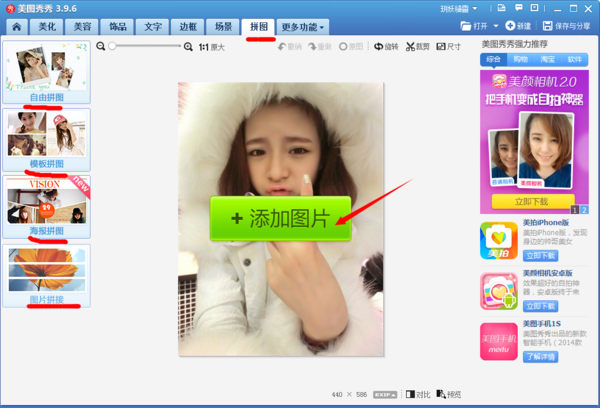Select the 拼图 tab
This screenshot has height=408, width=600.
point(259,27)
